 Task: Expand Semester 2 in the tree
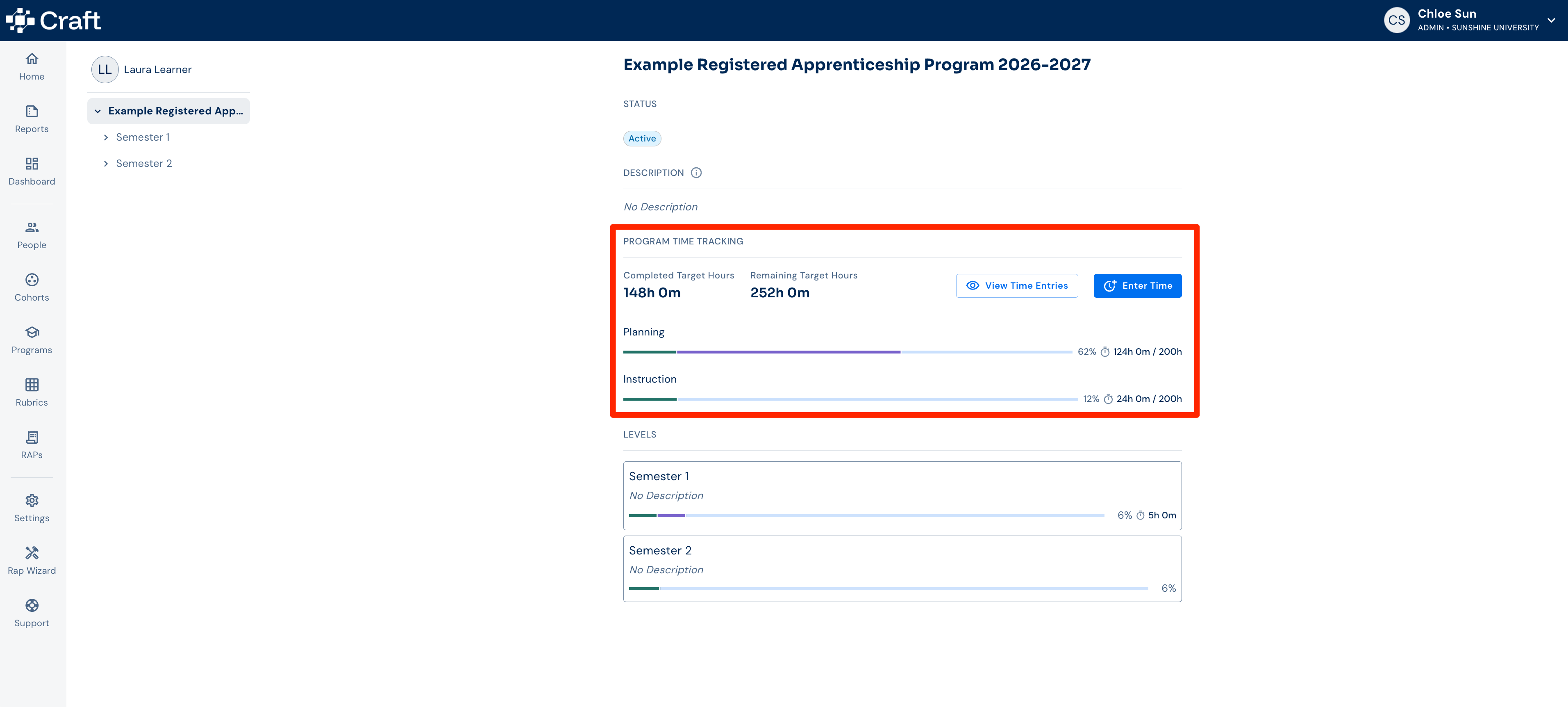tap(106, 164)
